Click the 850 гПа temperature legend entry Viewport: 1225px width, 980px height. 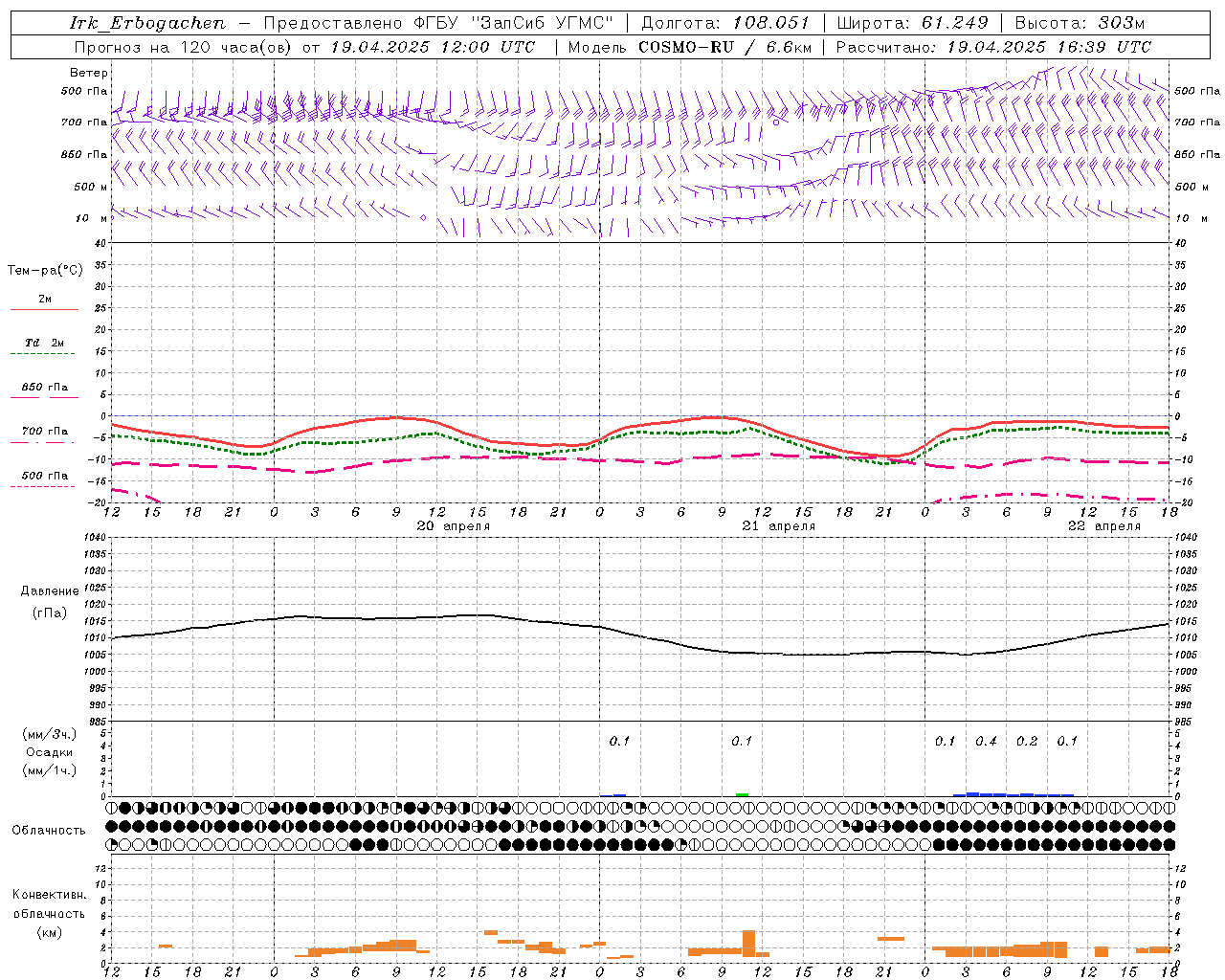pyautogui.click(x=44, y=388)
